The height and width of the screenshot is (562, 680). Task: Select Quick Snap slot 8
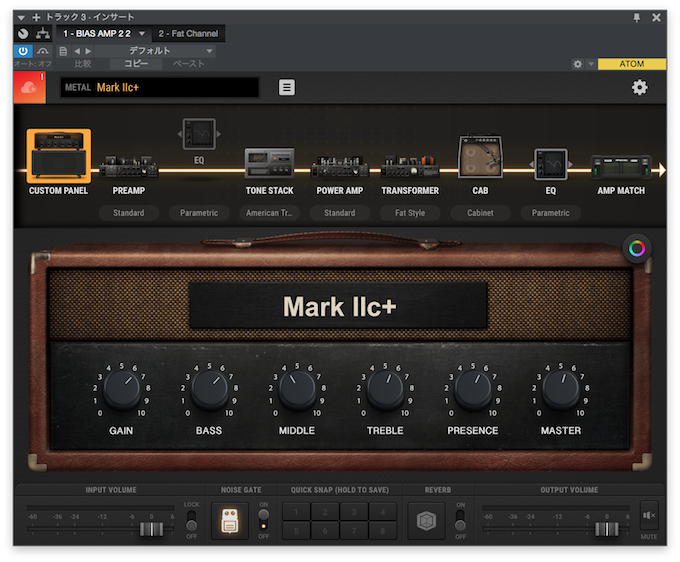pos(382,530)
